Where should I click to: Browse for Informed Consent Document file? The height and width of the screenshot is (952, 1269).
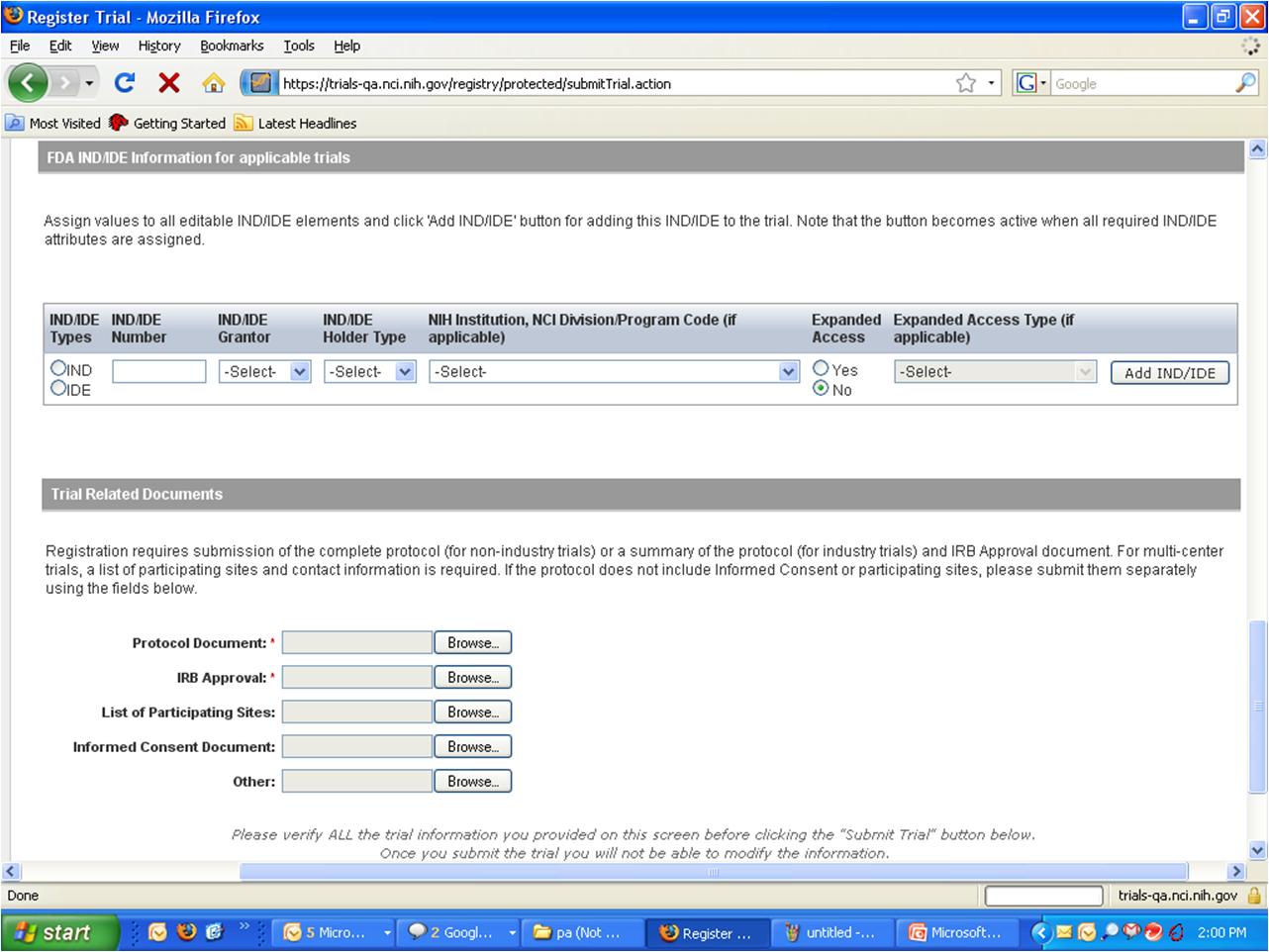coord(473,747)
